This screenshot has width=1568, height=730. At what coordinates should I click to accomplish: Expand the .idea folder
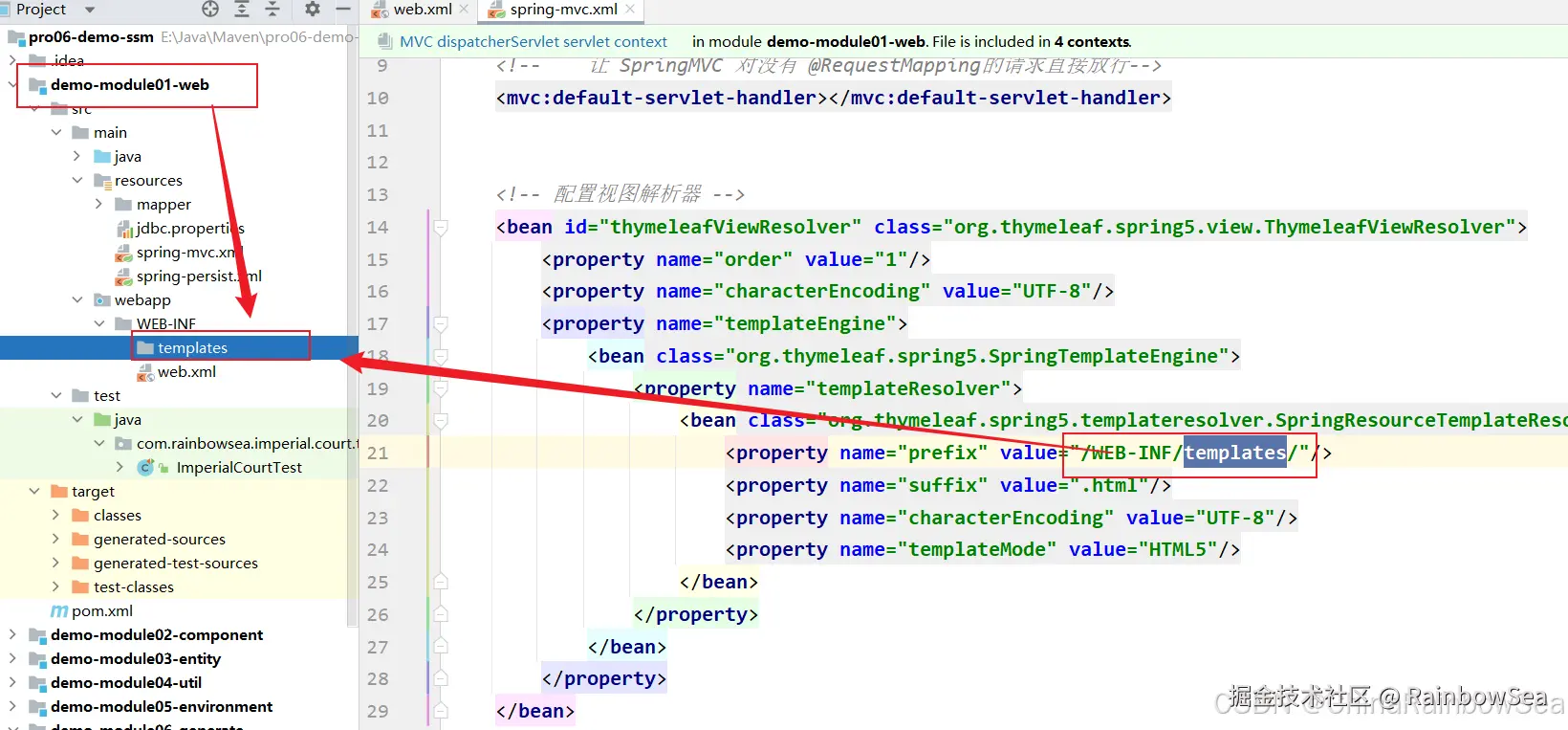(x=11, y=60)
